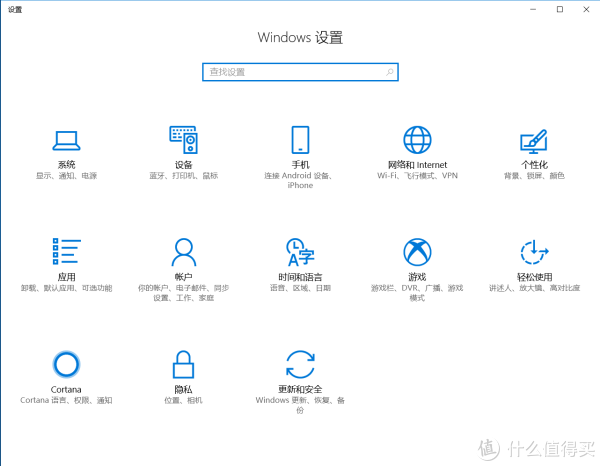Click the 网络和 Internet label
This screenshot has height=466, width=600.
pyautogui.click(x=417, y=165)
